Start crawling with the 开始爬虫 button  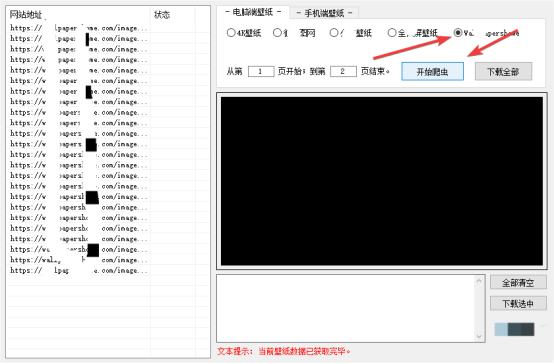432,72
